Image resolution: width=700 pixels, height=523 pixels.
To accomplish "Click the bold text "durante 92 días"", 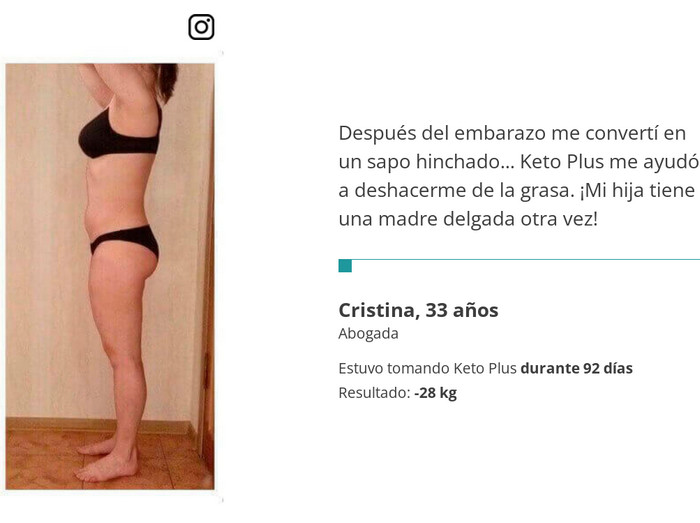I will [x=576, y=368].
